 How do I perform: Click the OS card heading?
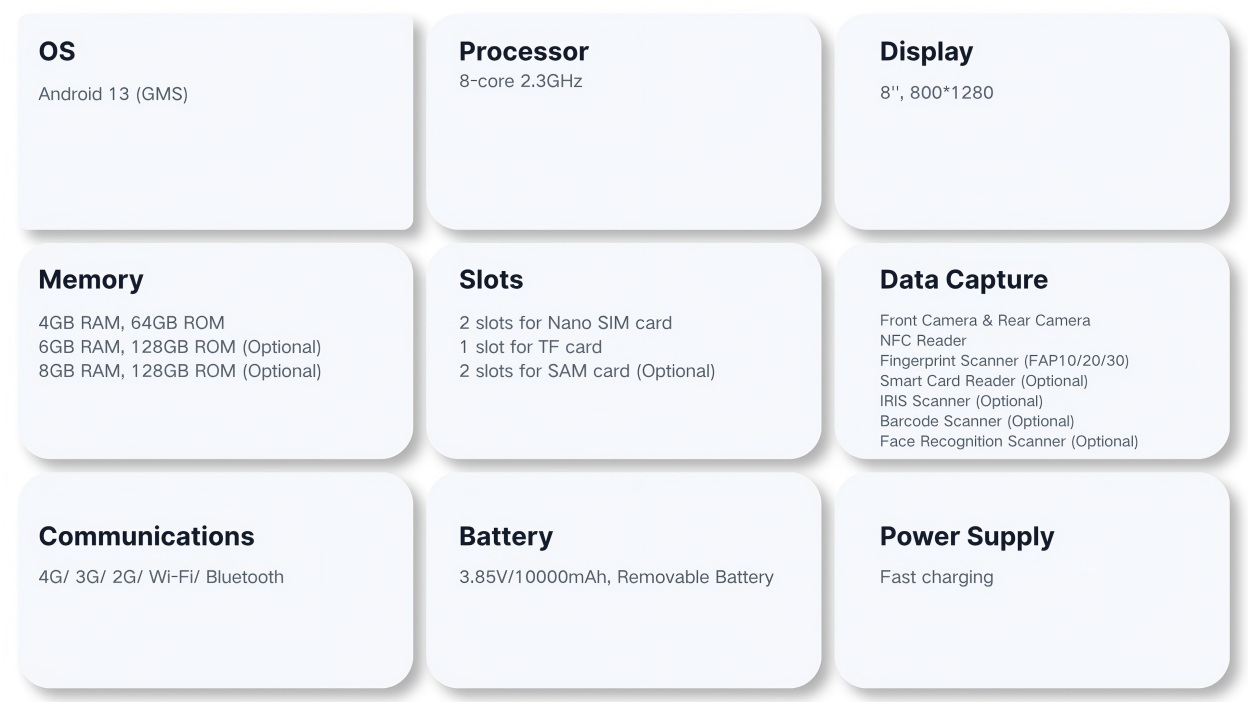click(57, 52)
